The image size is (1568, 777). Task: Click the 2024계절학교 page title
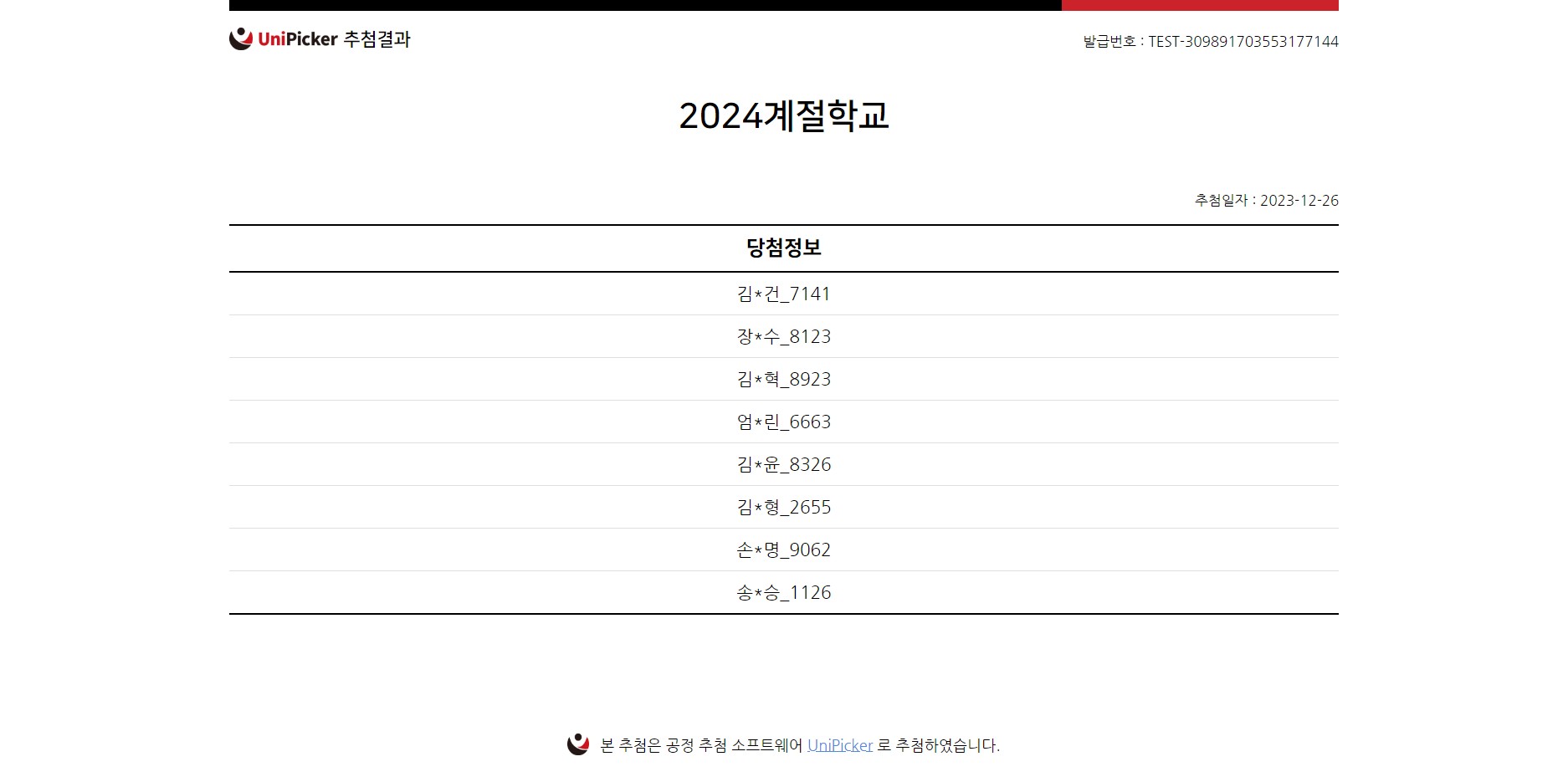point(783,115)
